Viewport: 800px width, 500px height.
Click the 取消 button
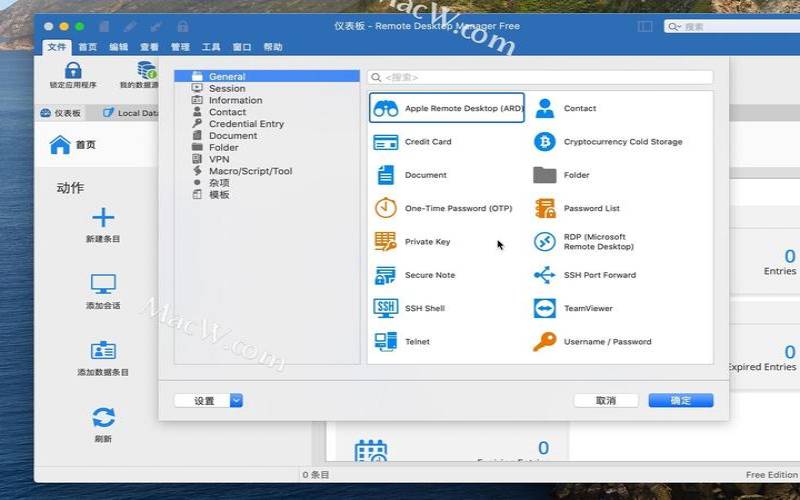606,401
